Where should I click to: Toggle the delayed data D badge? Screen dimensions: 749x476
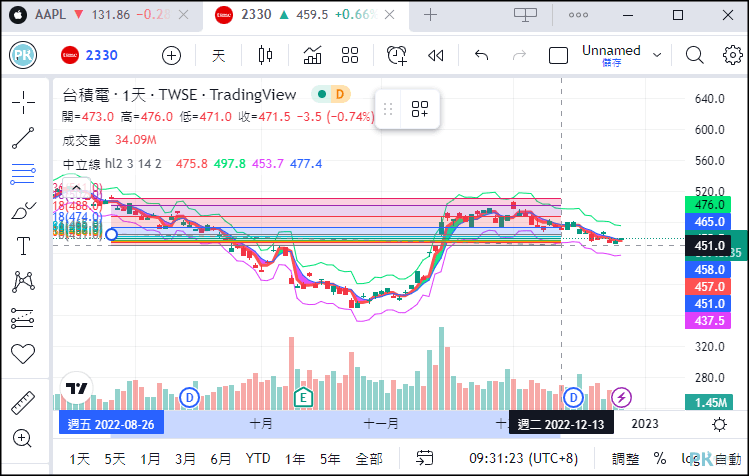pyautogui.click(x=340, y=94)
